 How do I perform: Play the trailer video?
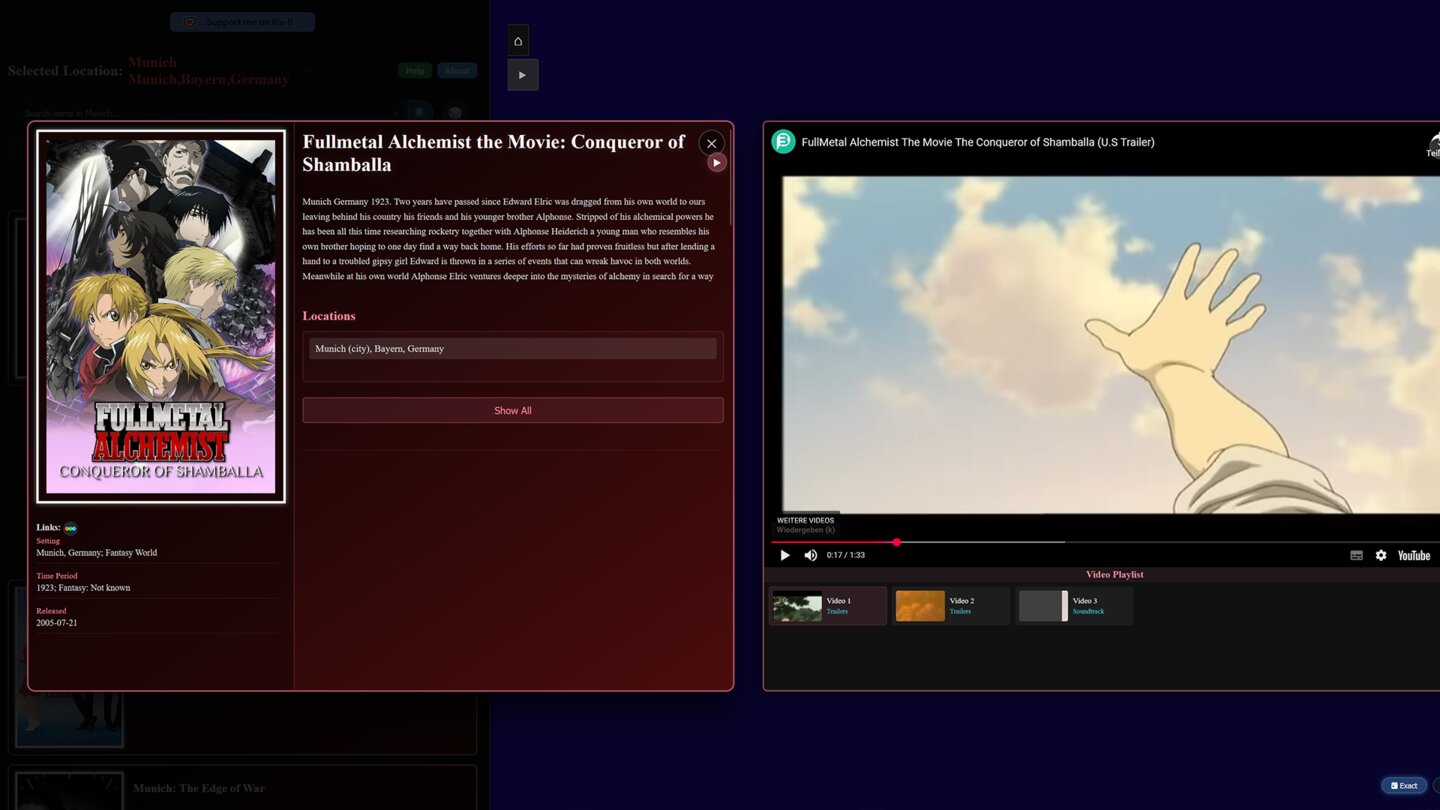point(785,556)
